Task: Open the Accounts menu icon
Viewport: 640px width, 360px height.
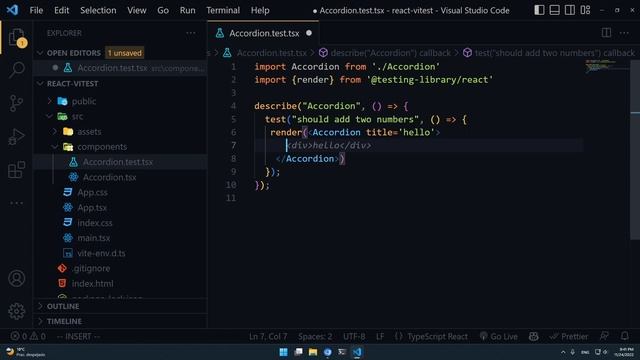Action: (x=17, y=278)
